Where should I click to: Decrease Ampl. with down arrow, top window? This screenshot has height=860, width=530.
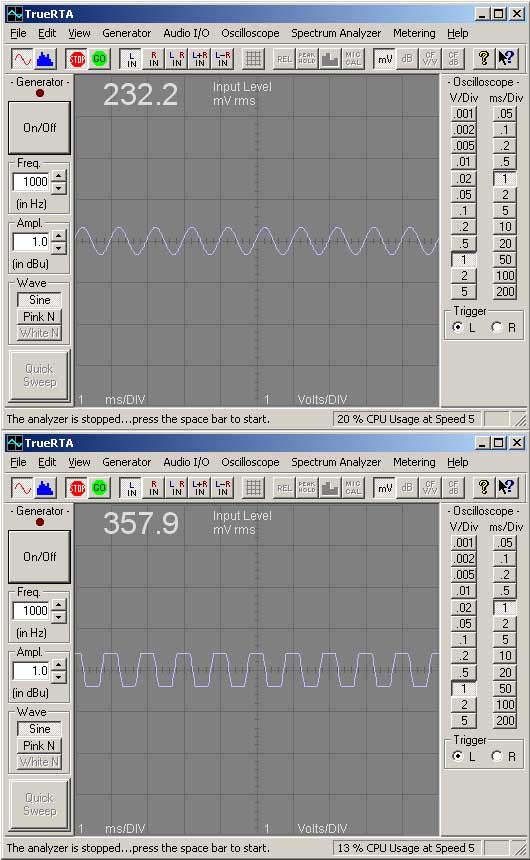[59, 248]
